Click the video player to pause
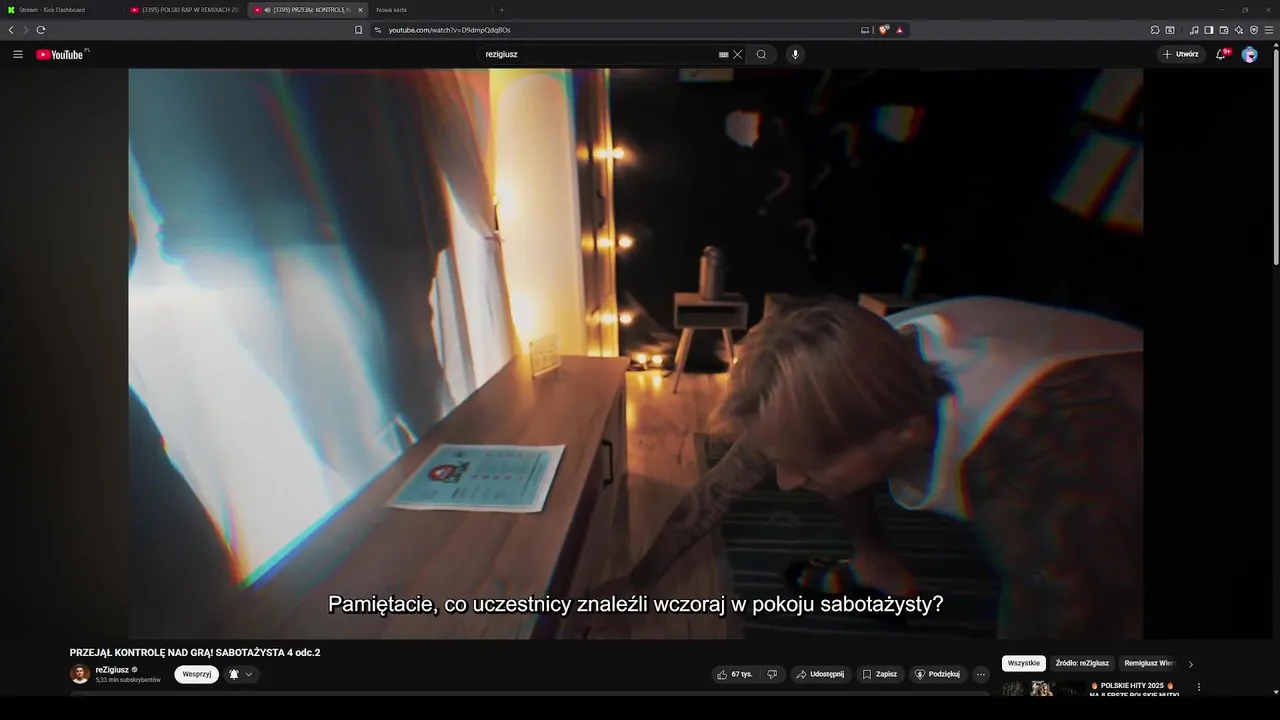The image size is (1280, 720). point(635,353)
